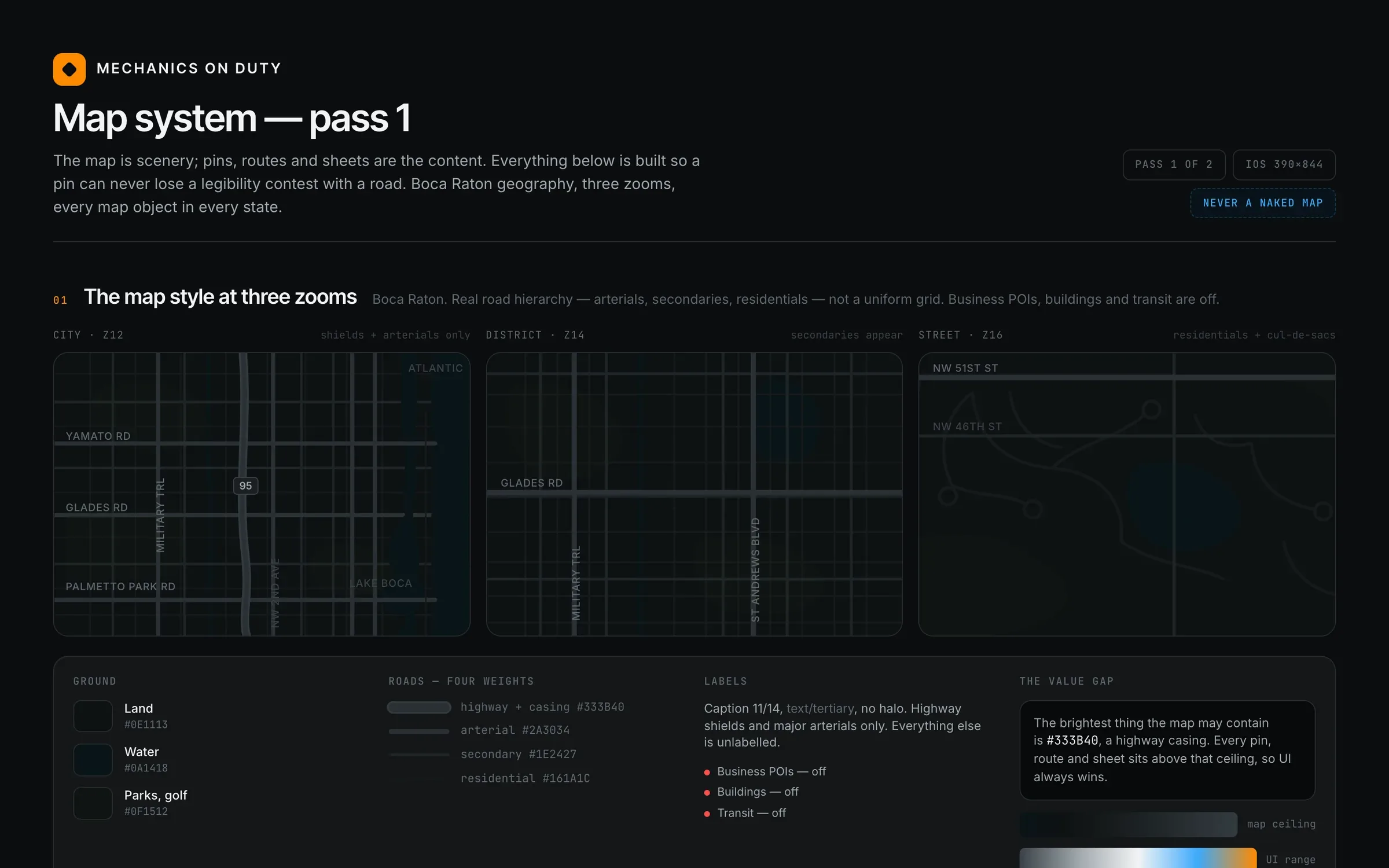Click the 'residentials + cul-de-sacs' caption
This screenshot has height=868, width=1389.
tap(1254, 335)
